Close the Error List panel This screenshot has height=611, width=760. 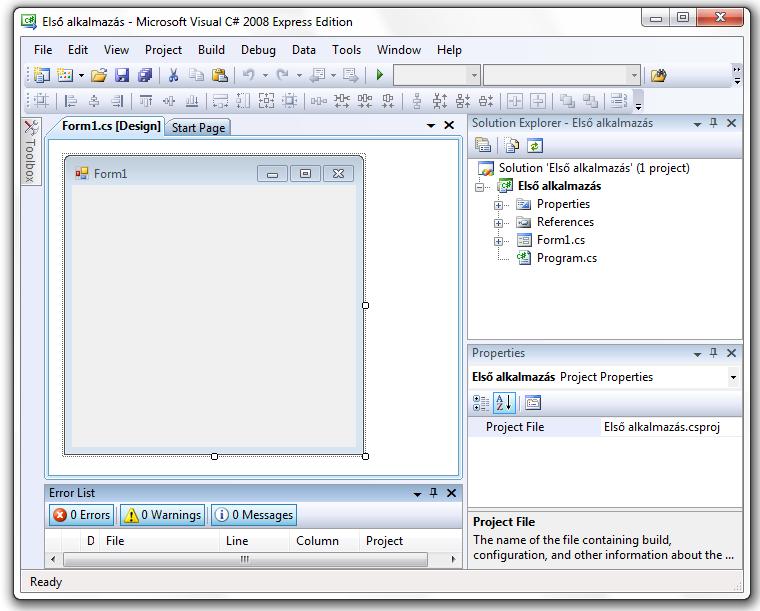451,493
